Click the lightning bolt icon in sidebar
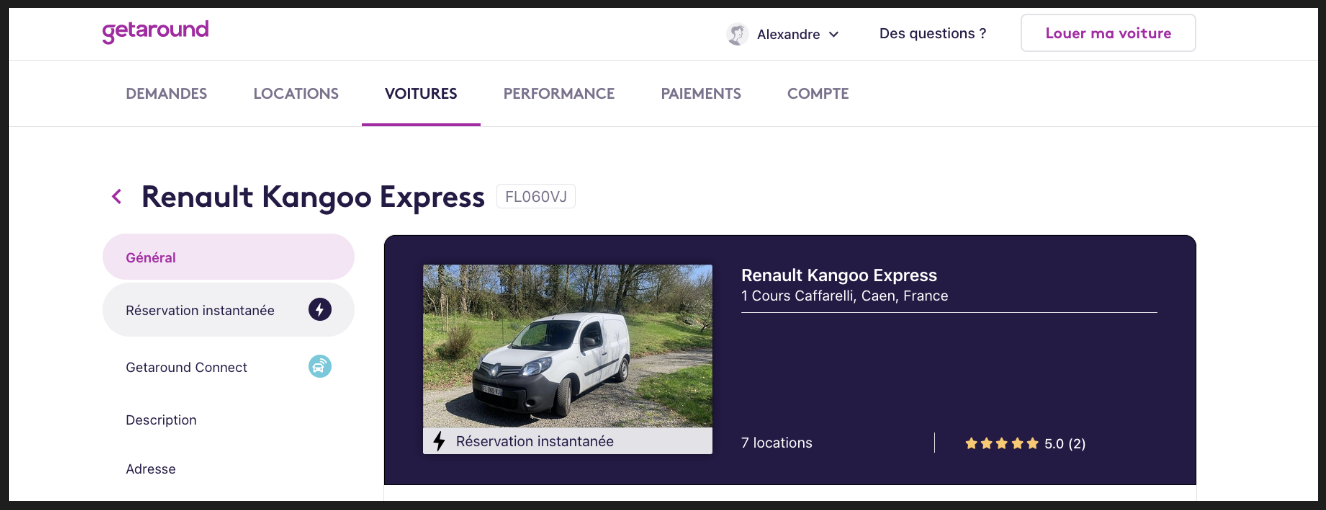The height and width of the screenshot is (510, 1326). click(319, 310)
